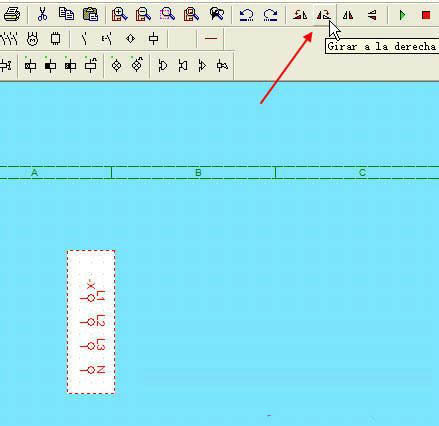Mirror the component horizontally
This screenshot has width=439, height=426.
pyautogui.click(x=348, y=15)
